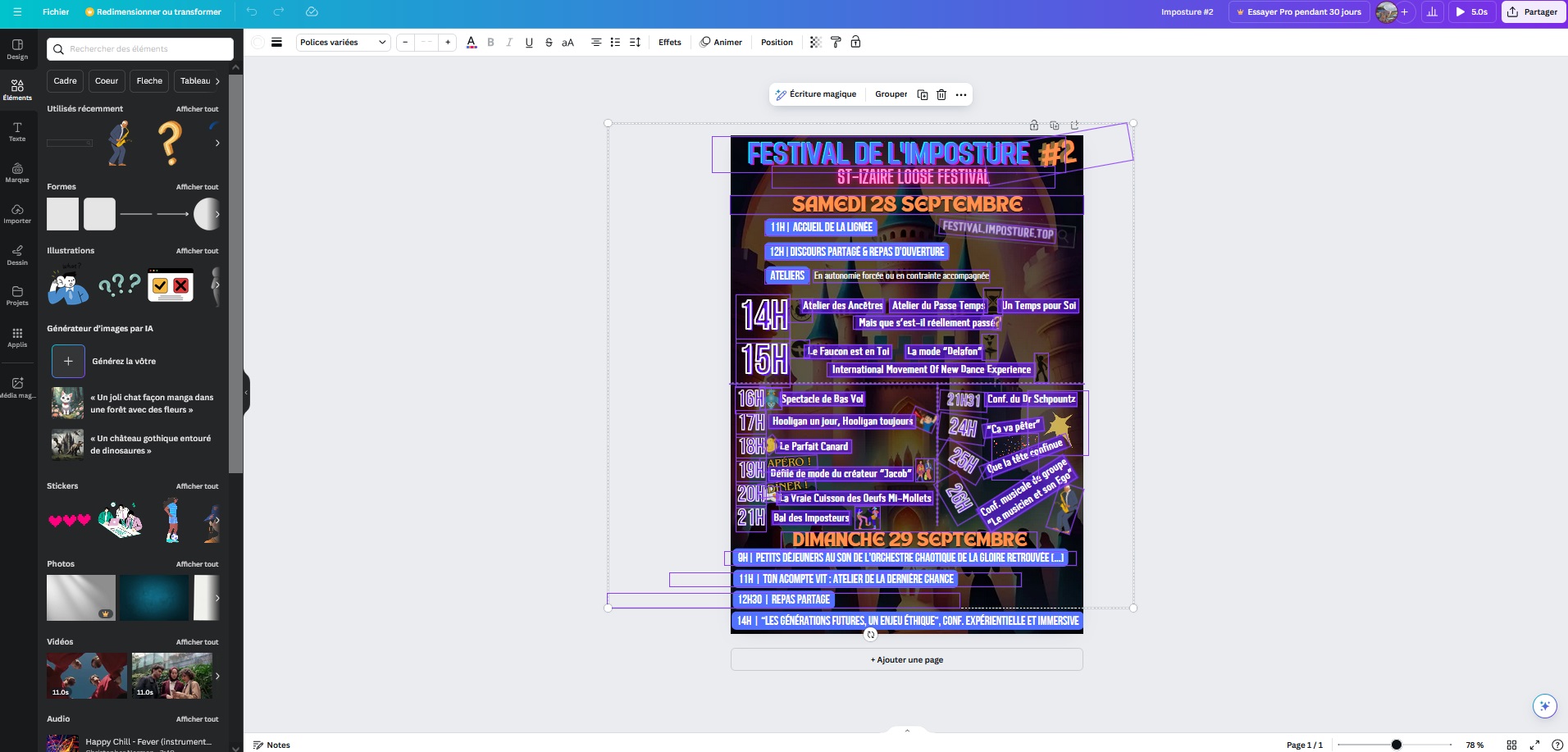
Task: Select the Cadre filter chip
Action: (x=65, y=81)
